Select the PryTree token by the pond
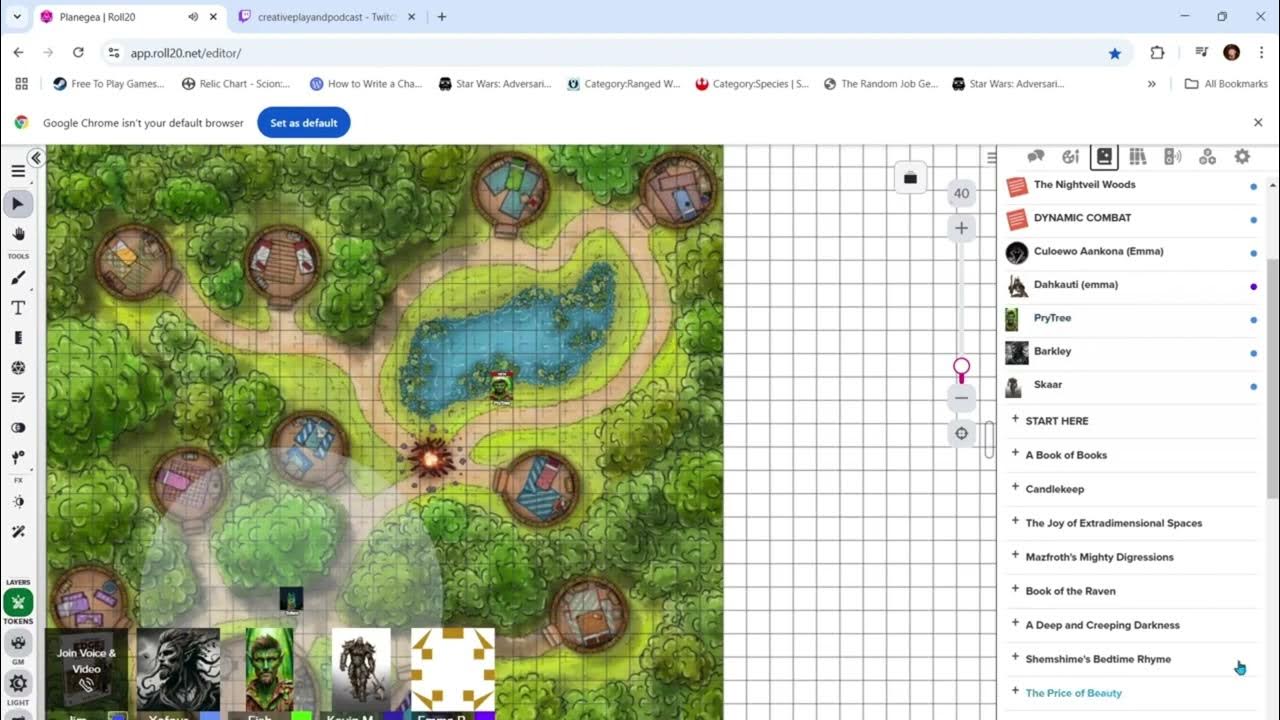This screenshot has height=720, width=1280. click(x=502, y=387)
